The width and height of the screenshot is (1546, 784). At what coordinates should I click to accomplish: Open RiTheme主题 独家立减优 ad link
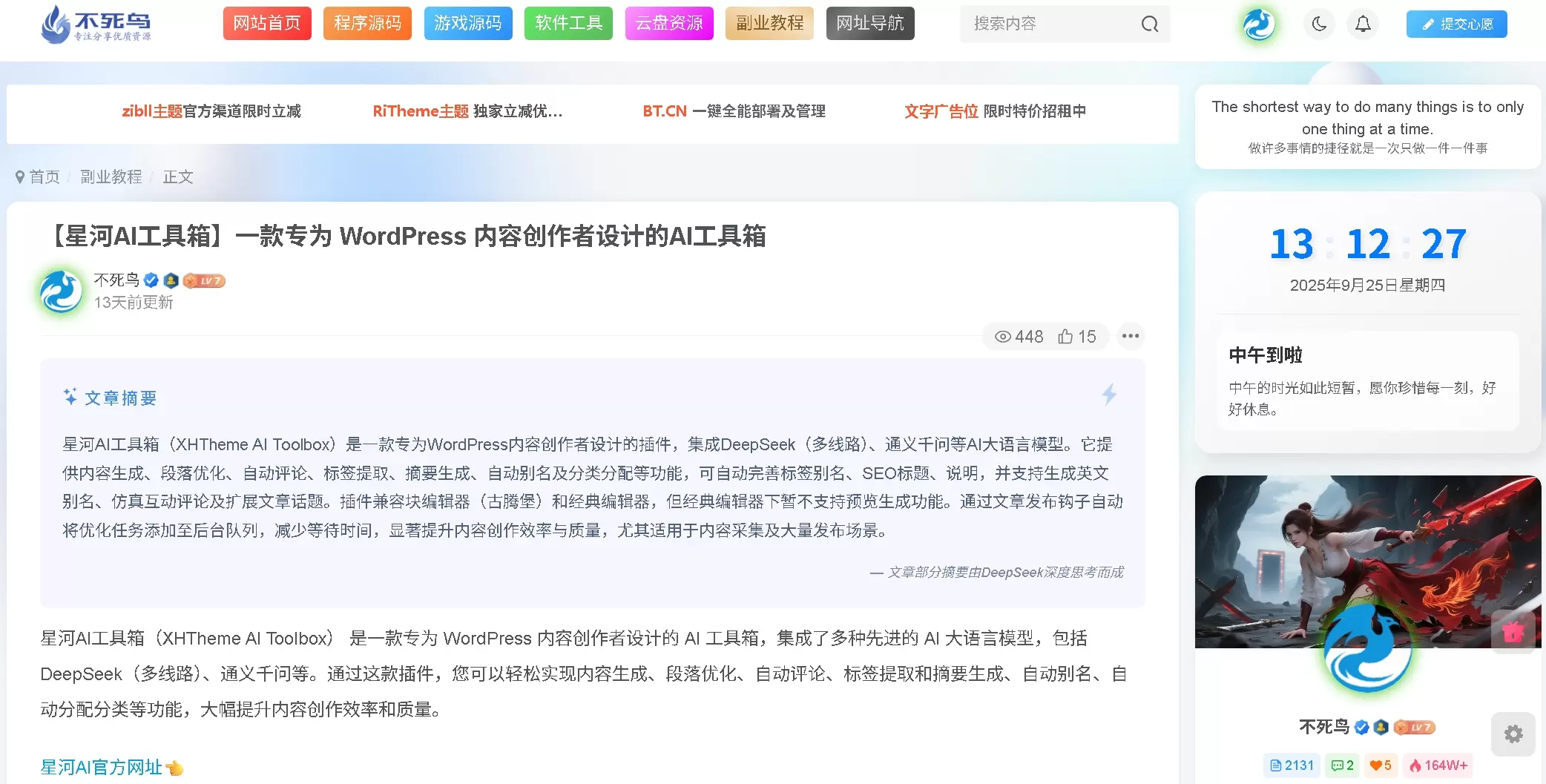click(x=467, y=111)
